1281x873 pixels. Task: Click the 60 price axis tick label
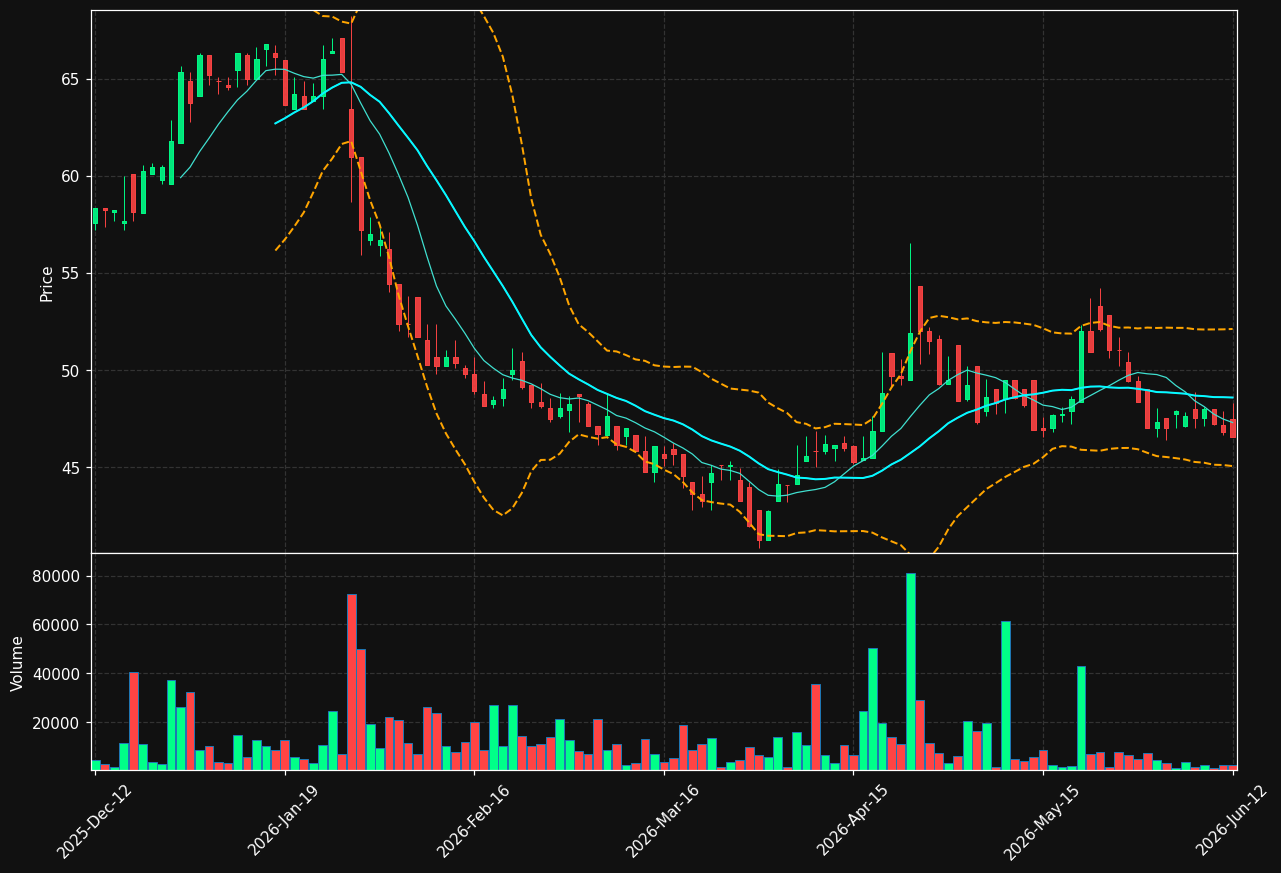(x=70, y=177)
